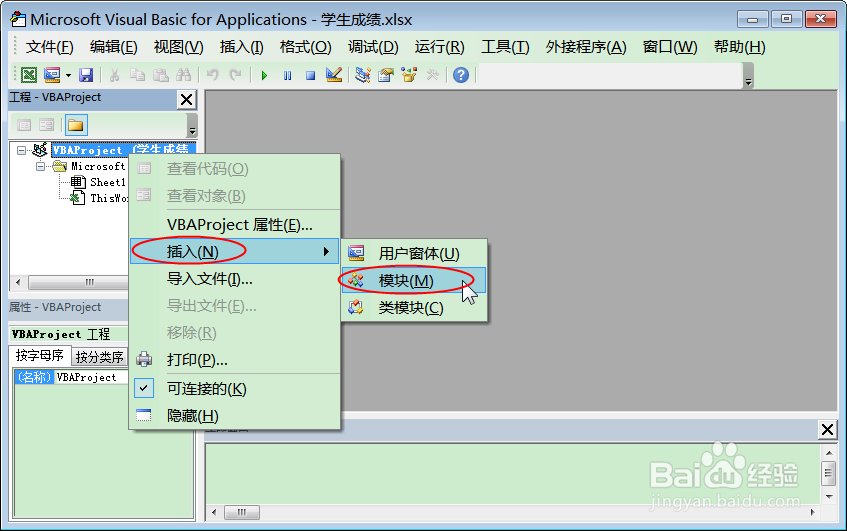Click the Find binoculars icon
Image resolution: width=847 pixels, height=531 pixels.
coord(184,75)
